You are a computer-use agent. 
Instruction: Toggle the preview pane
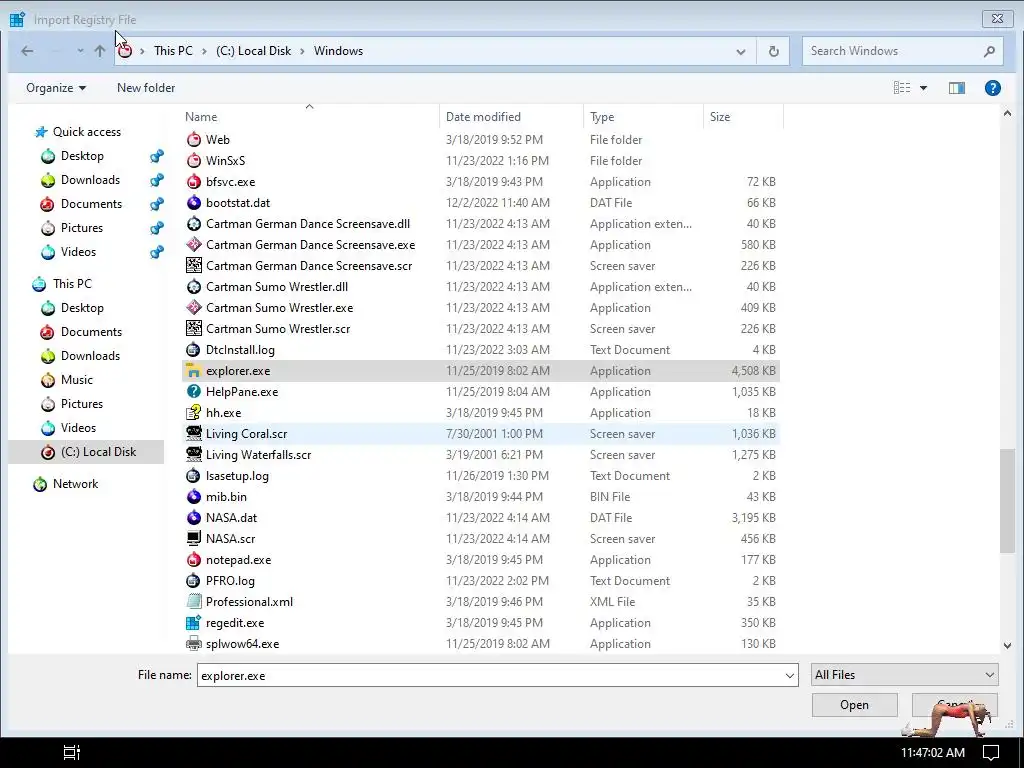957,88
